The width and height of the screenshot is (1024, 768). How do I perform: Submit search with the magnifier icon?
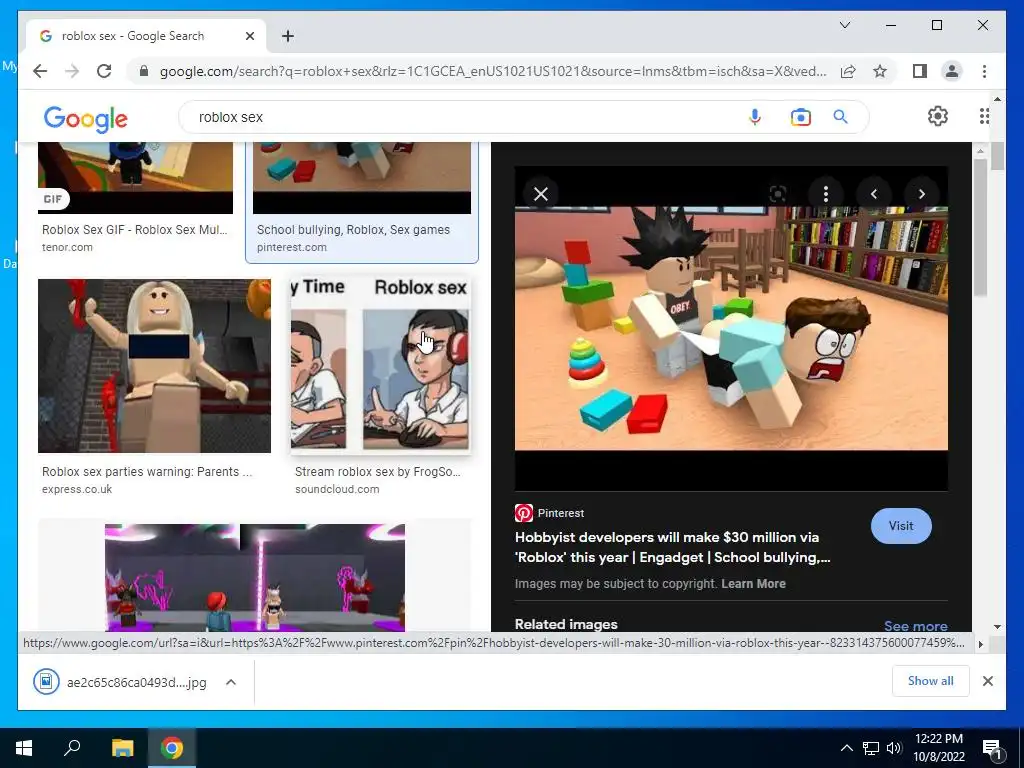click(x=840, y=117)
